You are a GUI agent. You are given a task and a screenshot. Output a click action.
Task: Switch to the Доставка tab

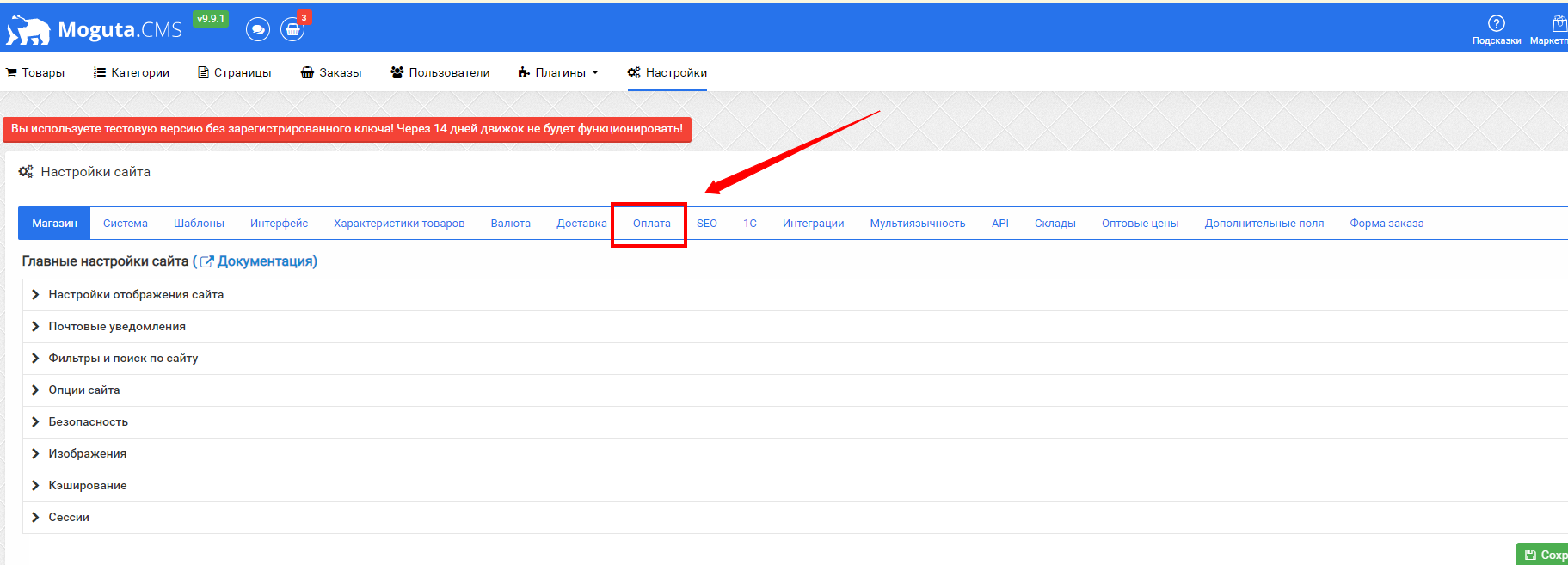click(x=581, y=224)
